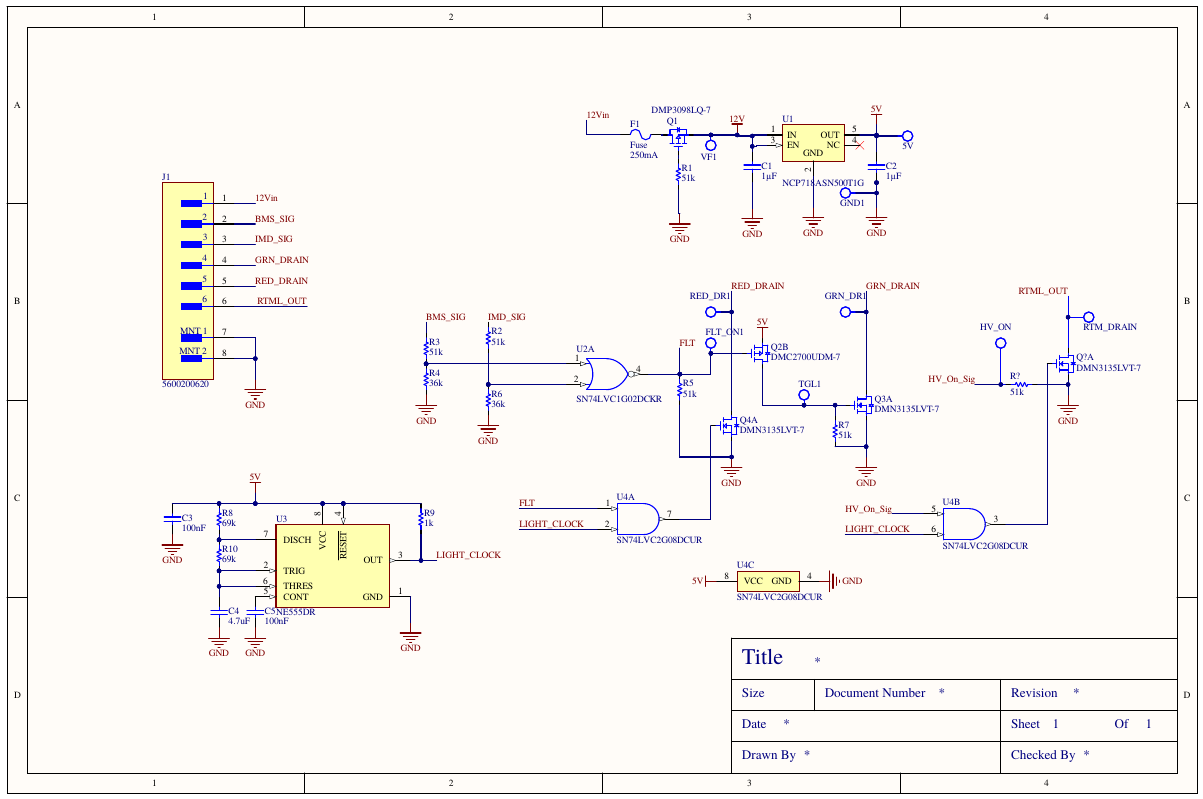Image resolution: width=1203 pixels, height=799 pixels.
Task: Click the SN74LVC1G02DCKR part number text
Action: [x=619, y=399]
